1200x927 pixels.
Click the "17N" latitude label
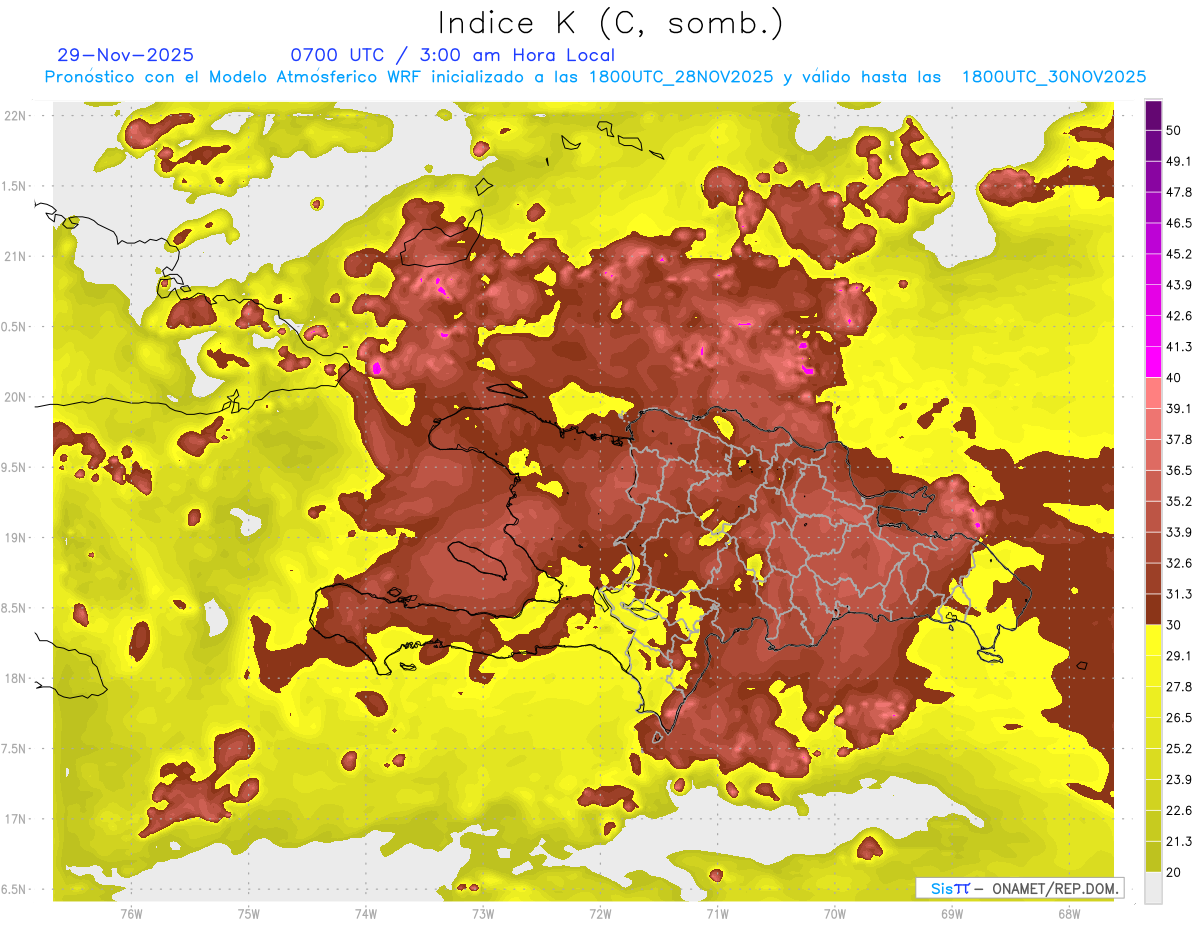tap(16, 819)
